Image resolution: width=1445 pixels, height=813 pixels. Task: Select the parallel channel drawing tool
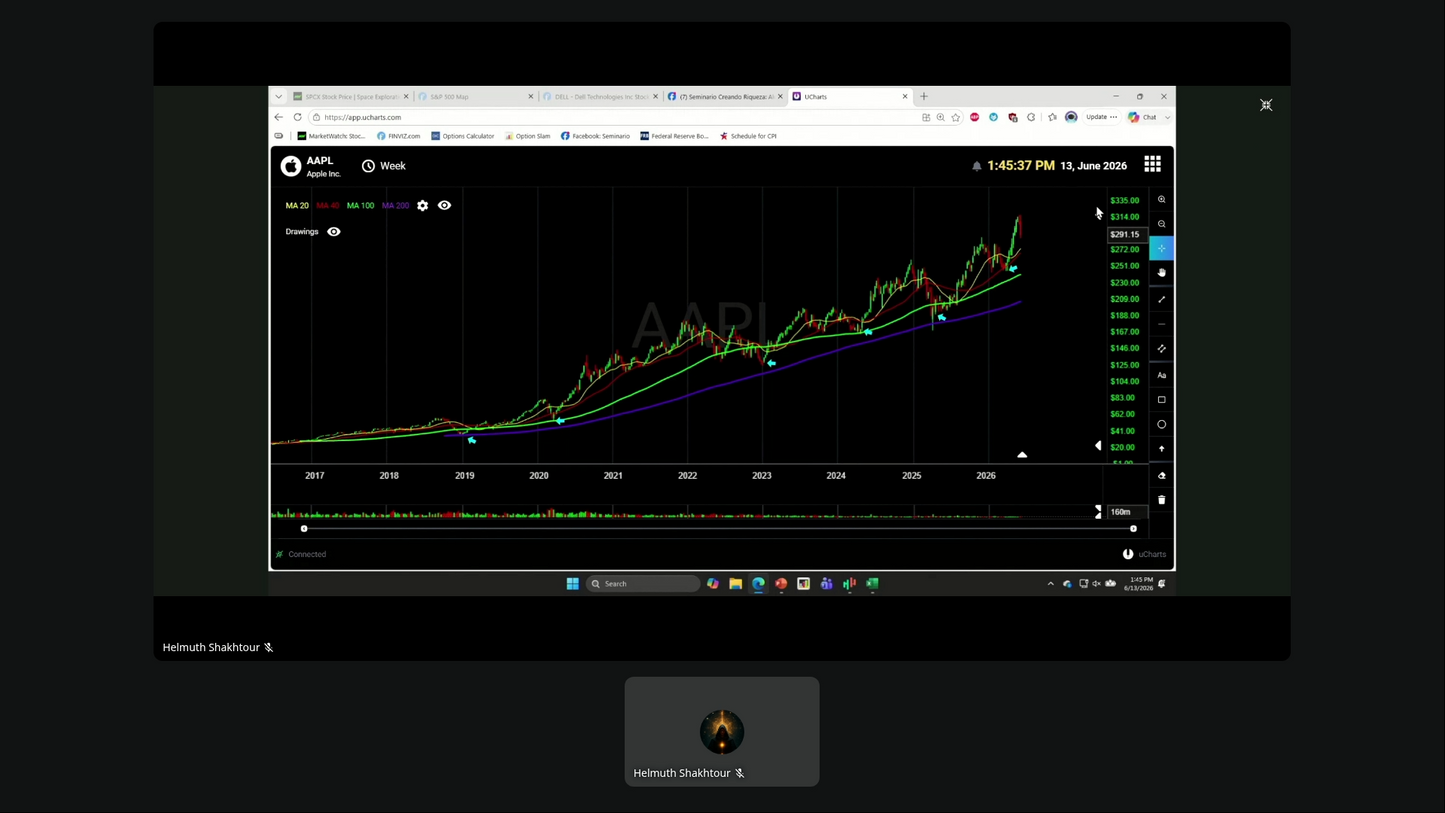point(1161,349)
